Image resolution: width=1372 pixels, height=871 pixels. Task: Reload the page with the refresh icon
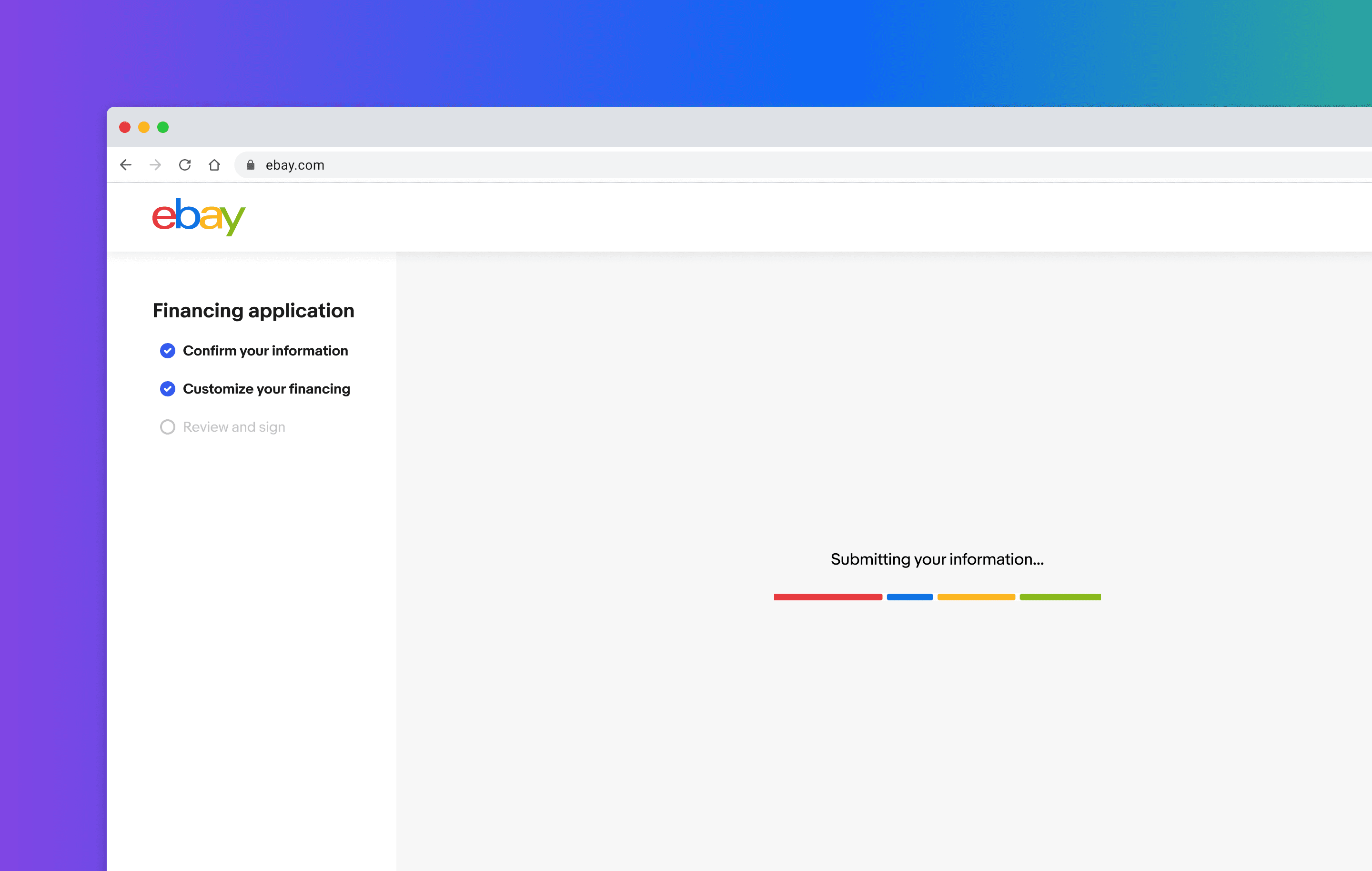click(x=185, y=165)
